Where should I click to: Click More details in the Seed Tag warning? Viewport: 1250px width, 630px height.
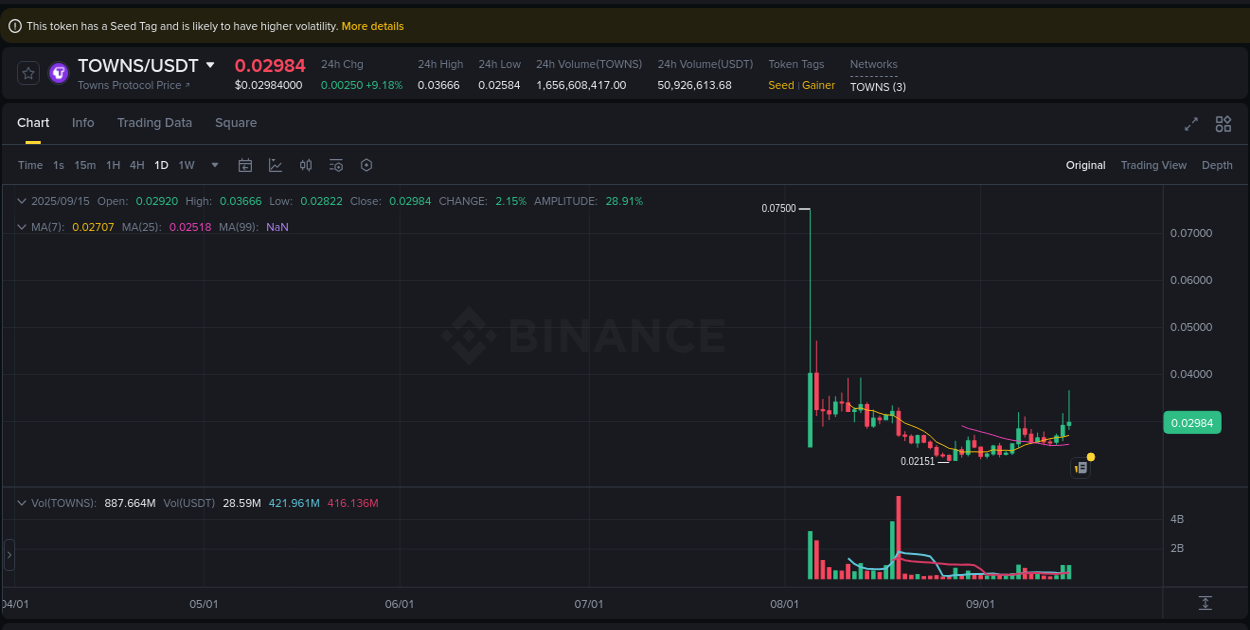point(372,26)
